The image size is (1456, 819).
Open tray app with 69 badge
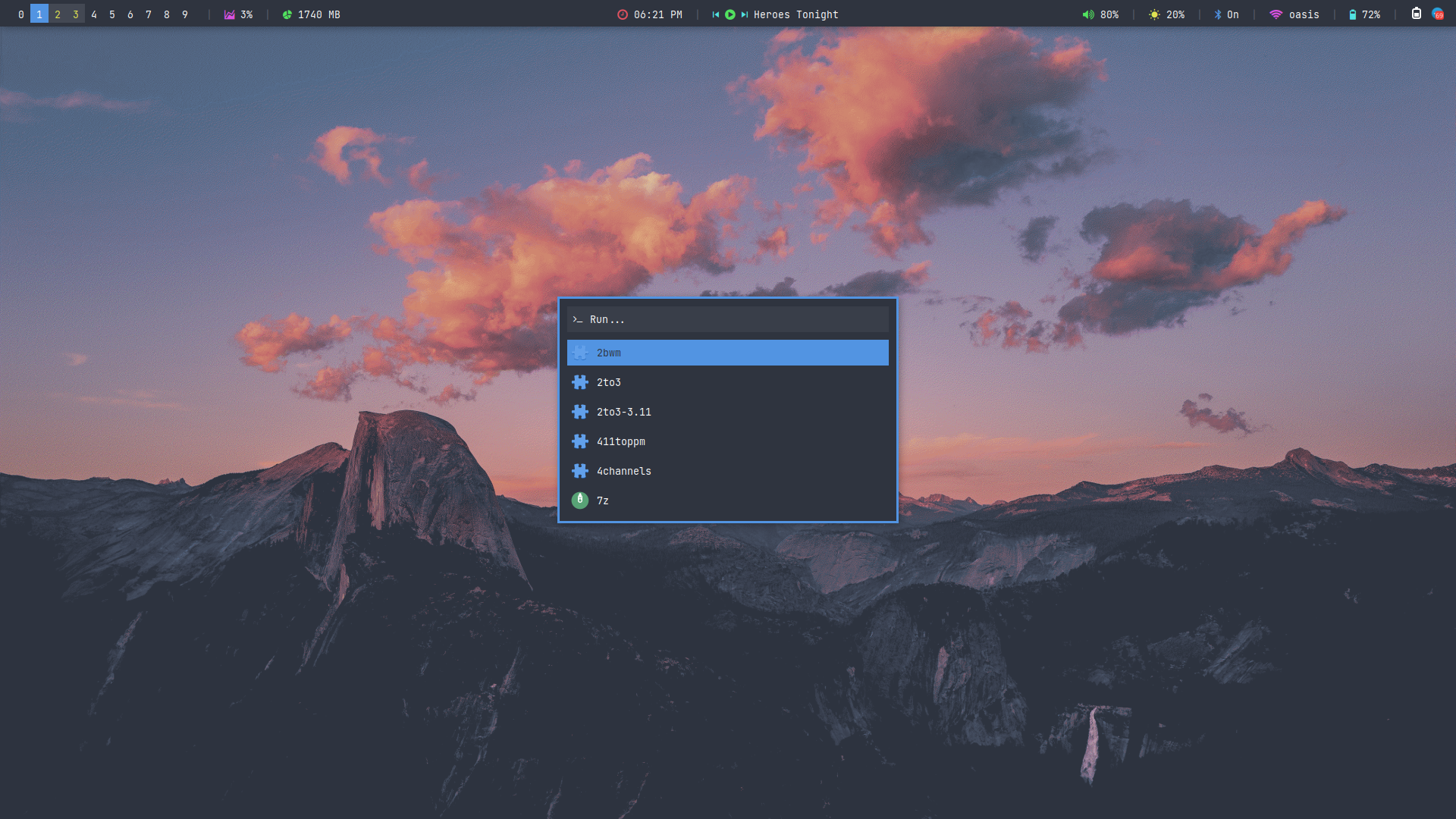pyautogui.click(x=1437, y=14)
